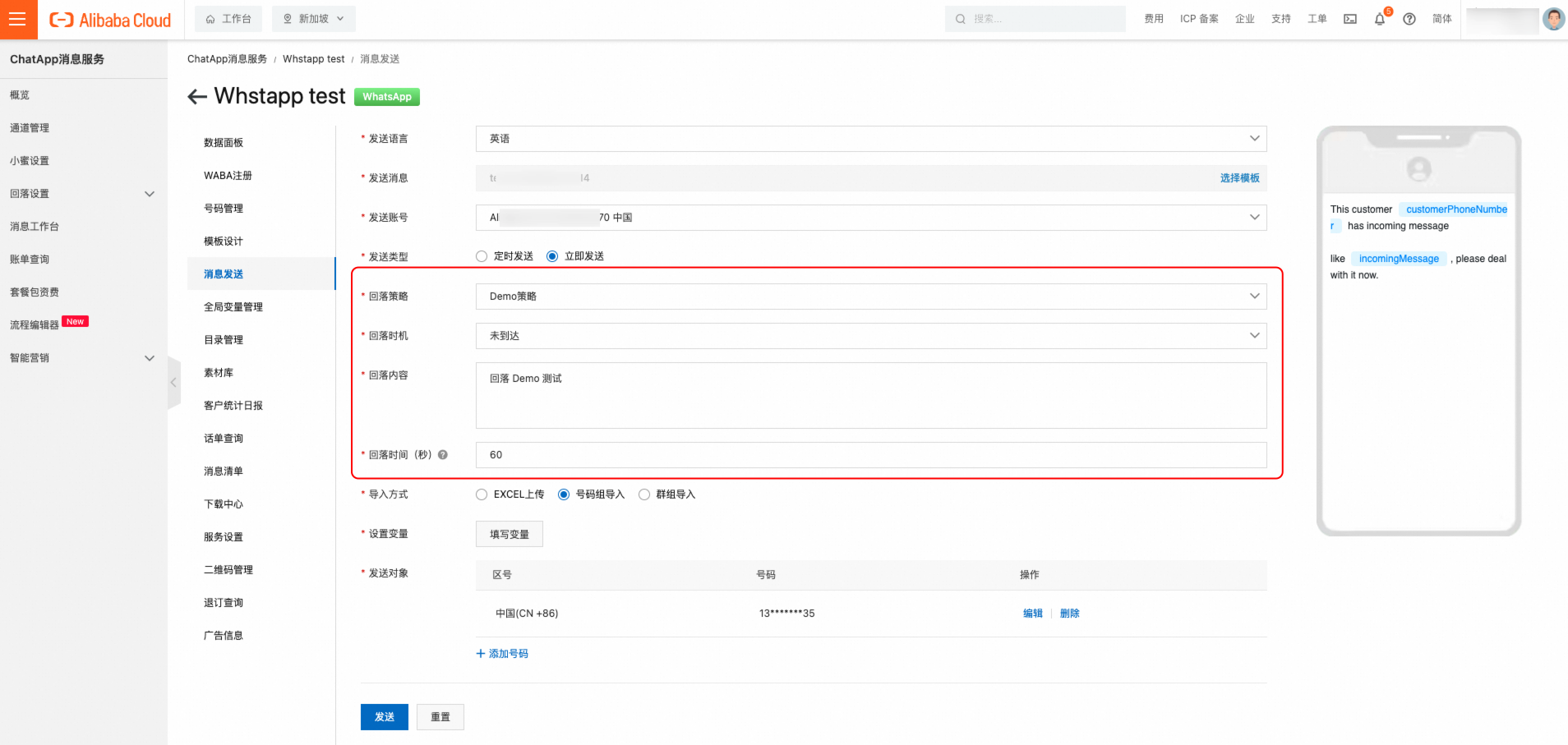Go back using the arrow beside Whstapp test
1568x745 pixels.
click(197, 97)
